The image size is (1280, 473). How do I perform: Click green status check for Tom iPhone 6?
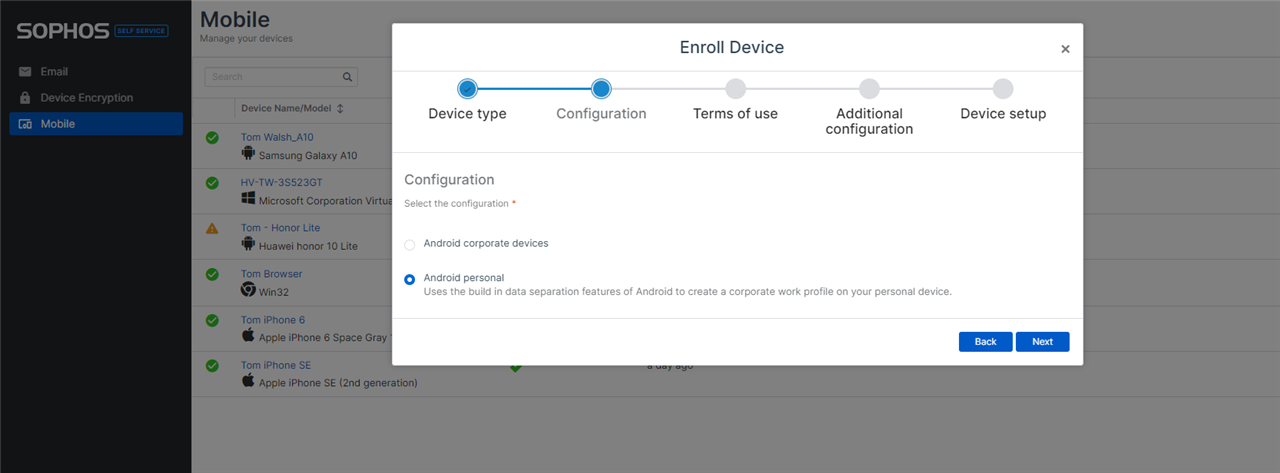tap(212, 320)
